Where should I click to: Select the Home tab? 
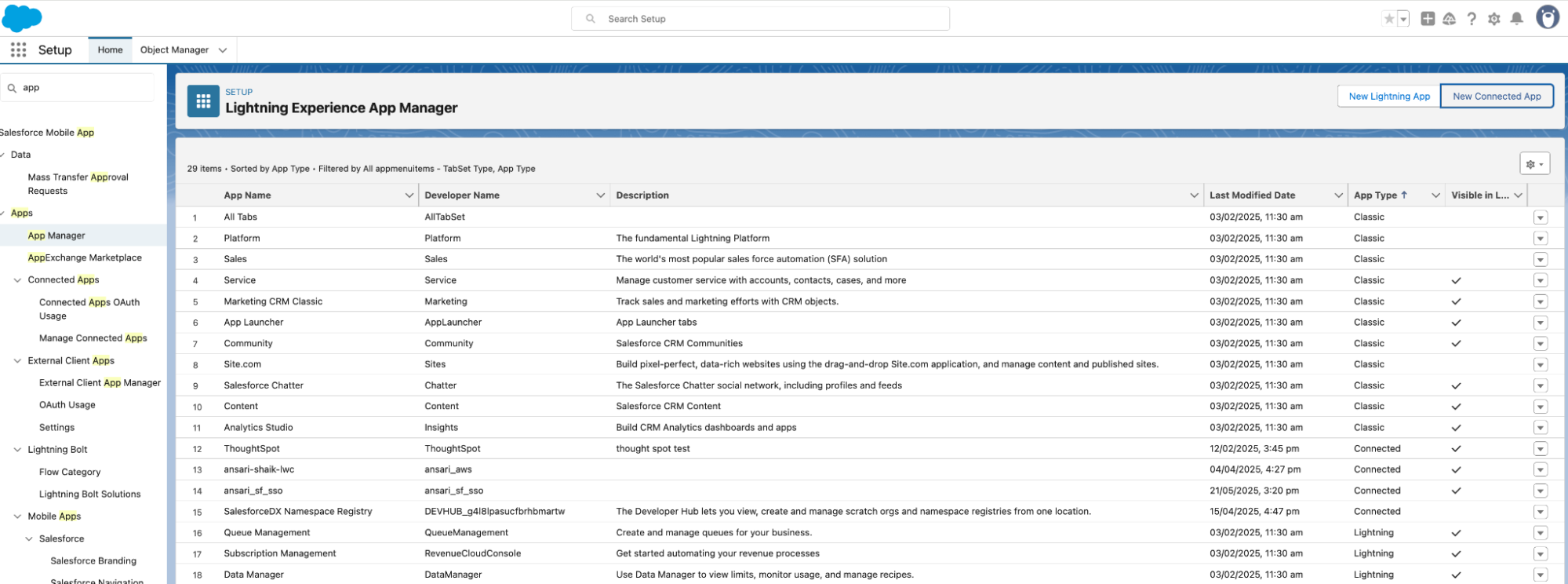click(x=110, y=50)
